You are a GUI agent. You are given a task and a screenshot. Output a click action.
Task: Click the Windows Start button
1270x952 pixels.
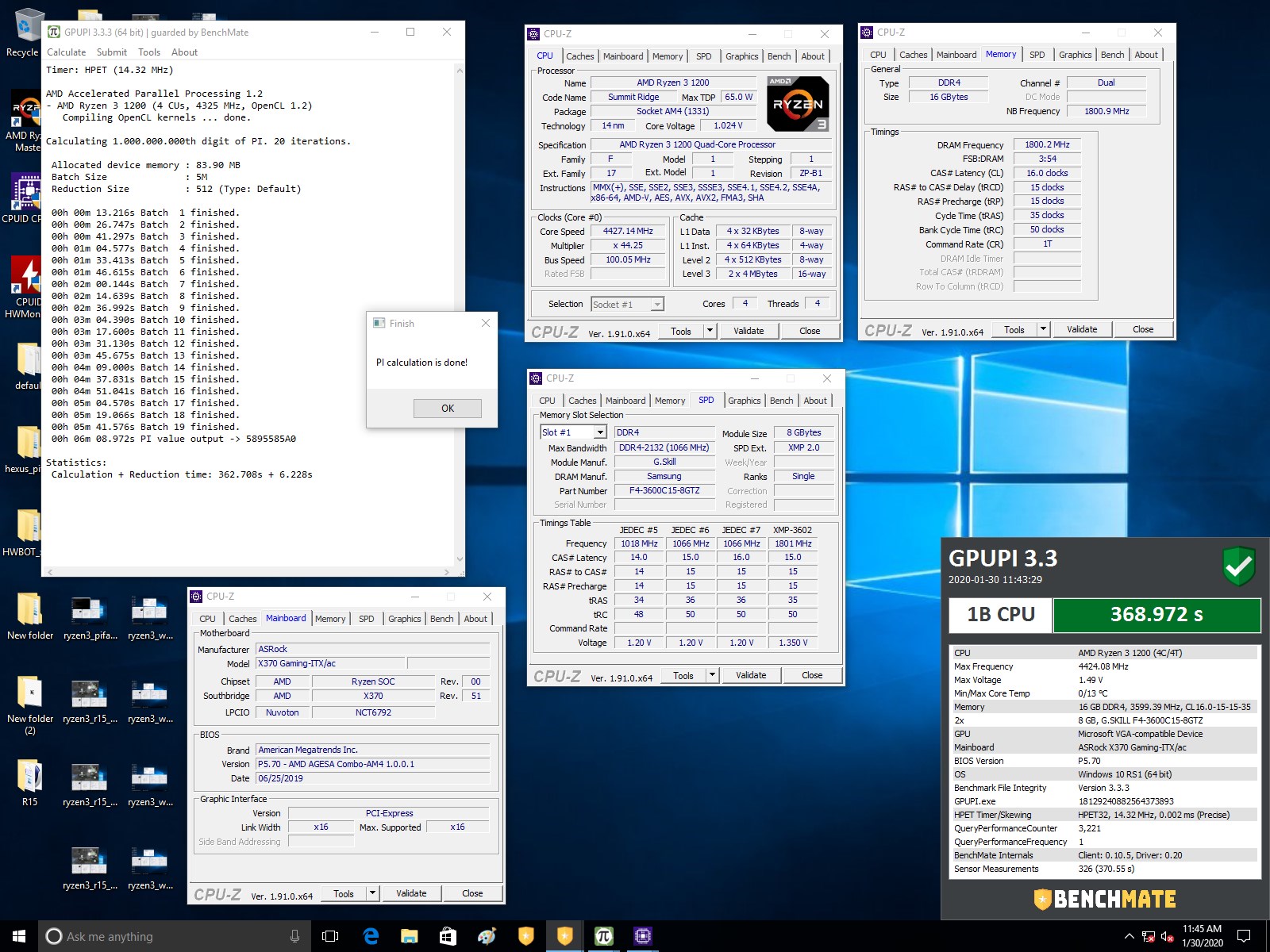(19, 936)
